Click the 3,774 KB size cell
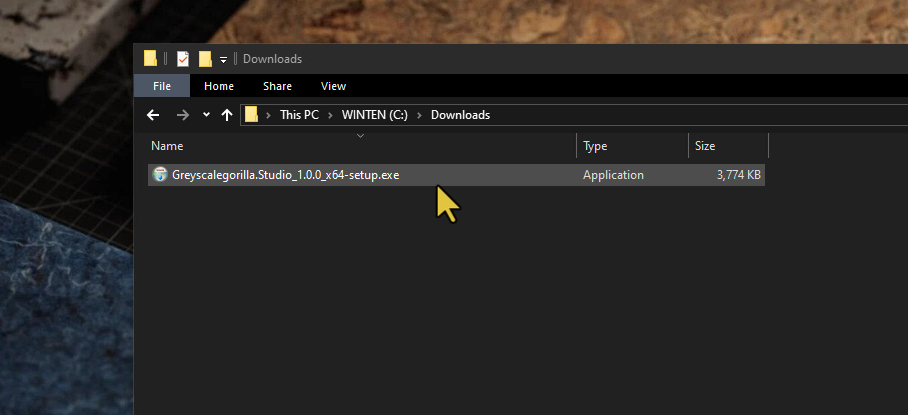Image resolution: width=908 pixels, height=415 pixels. point(739,175)
